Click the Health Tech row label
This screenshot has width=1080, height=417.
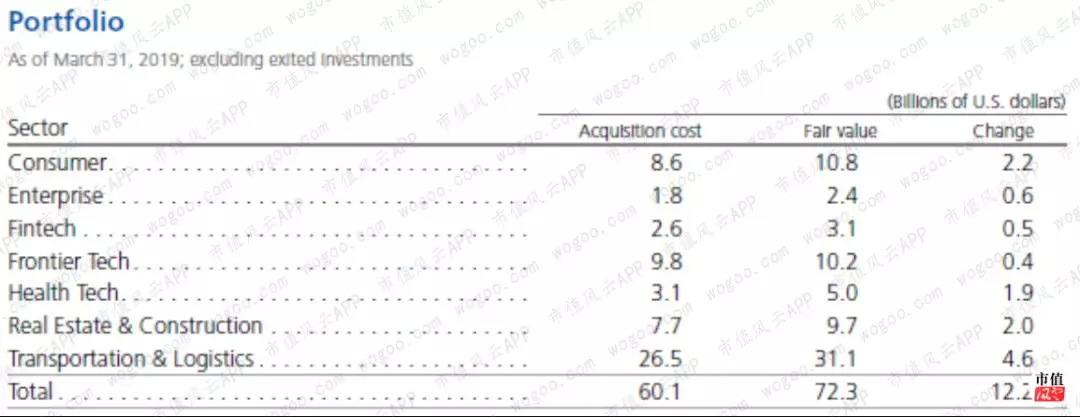click(63, 294)
